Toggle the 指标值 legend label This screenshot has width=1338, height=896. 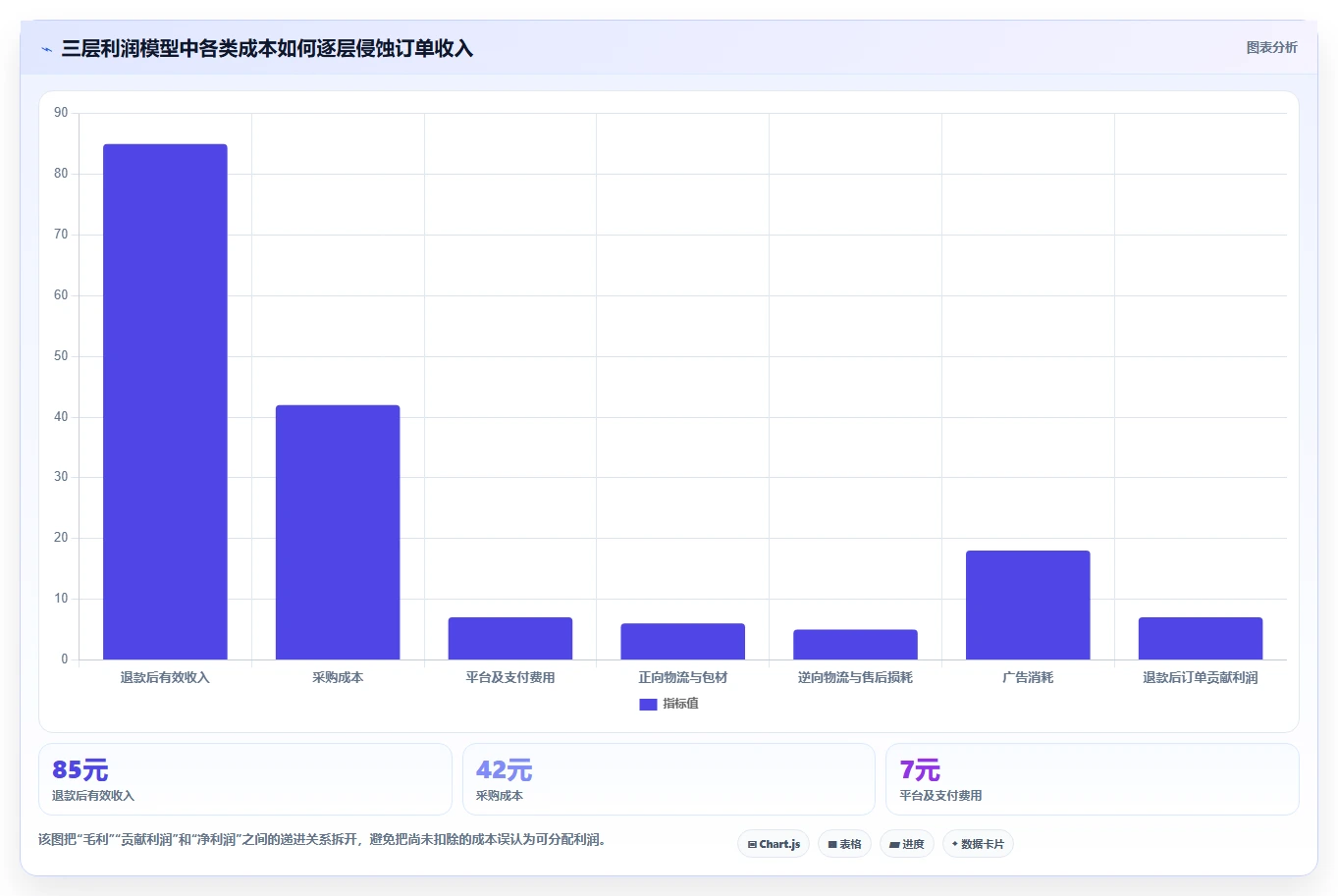pyautogui.click(x=680, y=704)
